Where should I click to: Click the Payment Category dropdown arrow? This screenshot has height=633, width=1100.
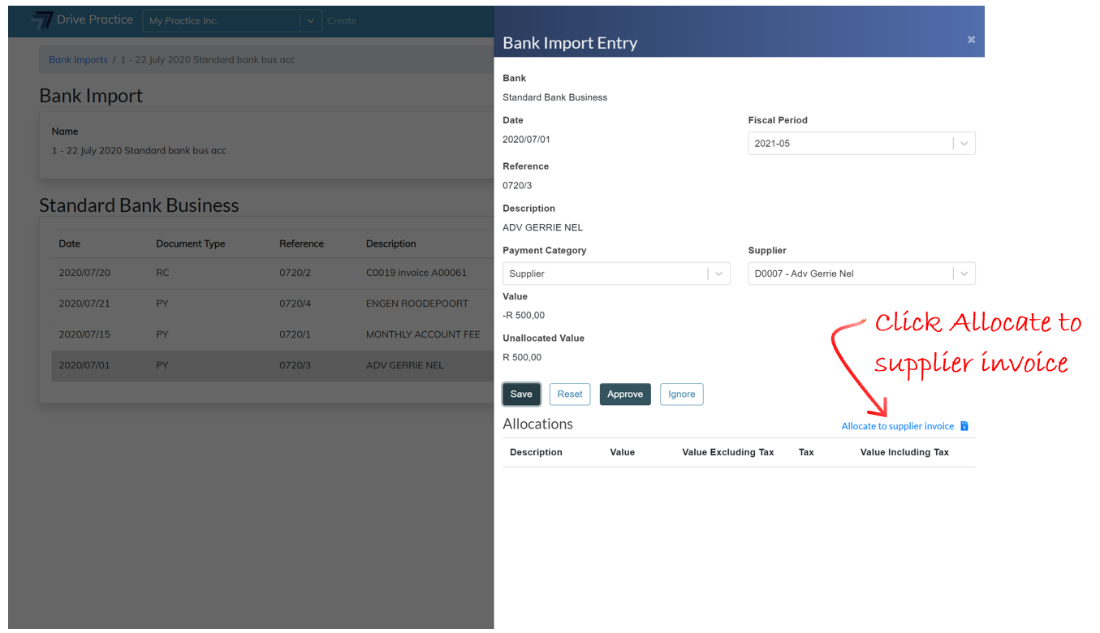tap(719, 274)
